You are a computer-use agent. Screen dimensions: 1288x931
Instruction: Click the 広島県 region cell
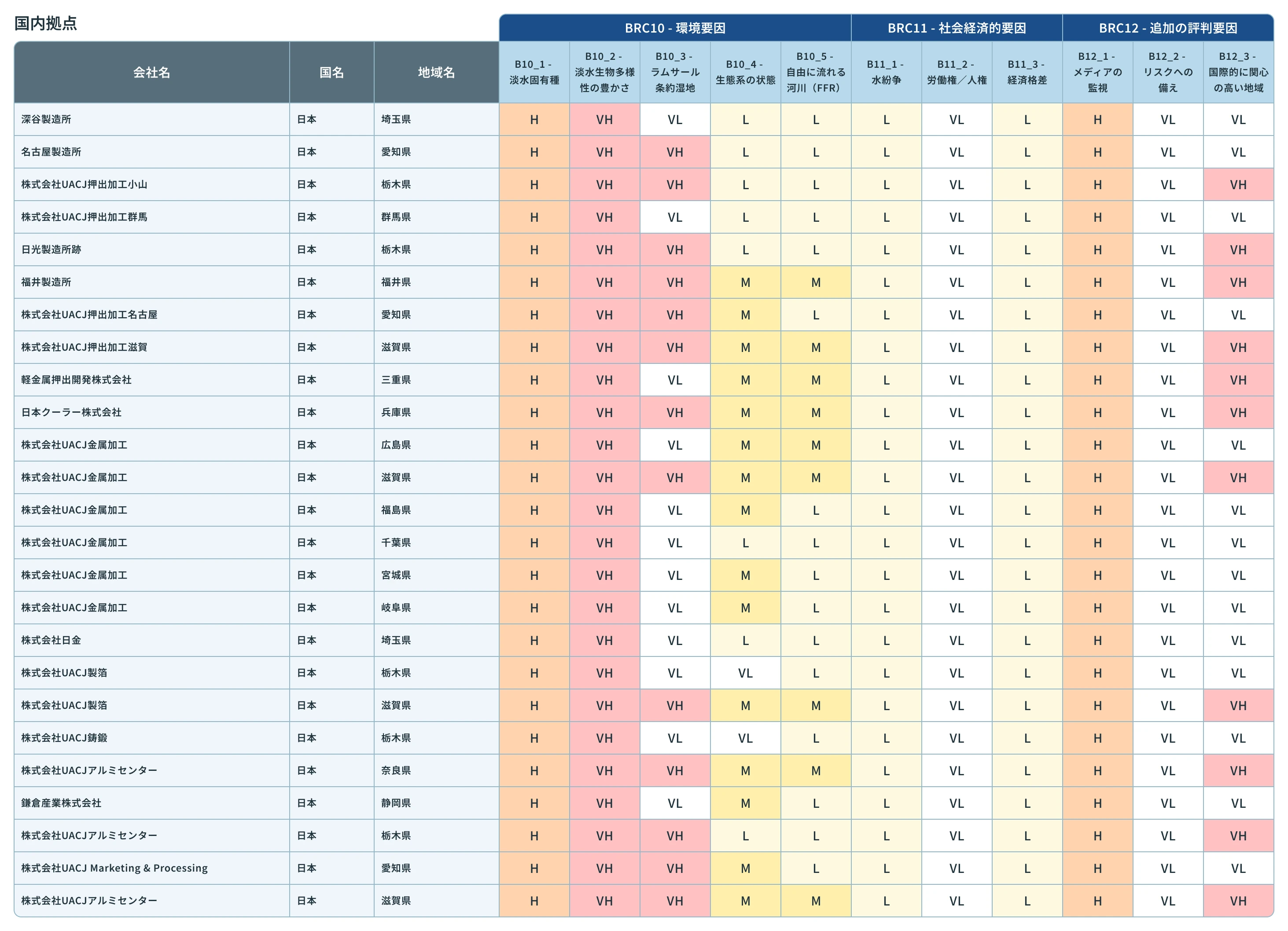436,445
